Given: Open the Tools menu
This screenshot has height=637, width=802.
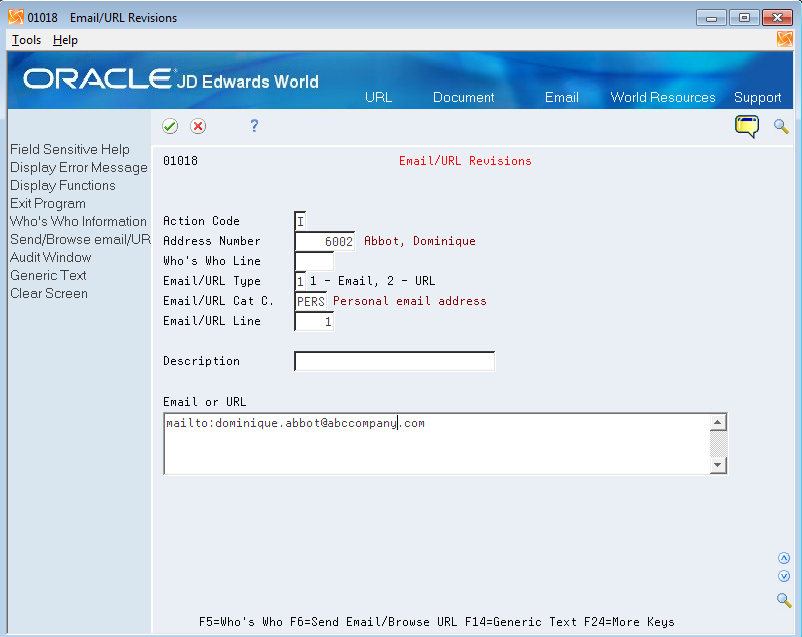Looking at the screenshot, I should (x=26, y=40).
